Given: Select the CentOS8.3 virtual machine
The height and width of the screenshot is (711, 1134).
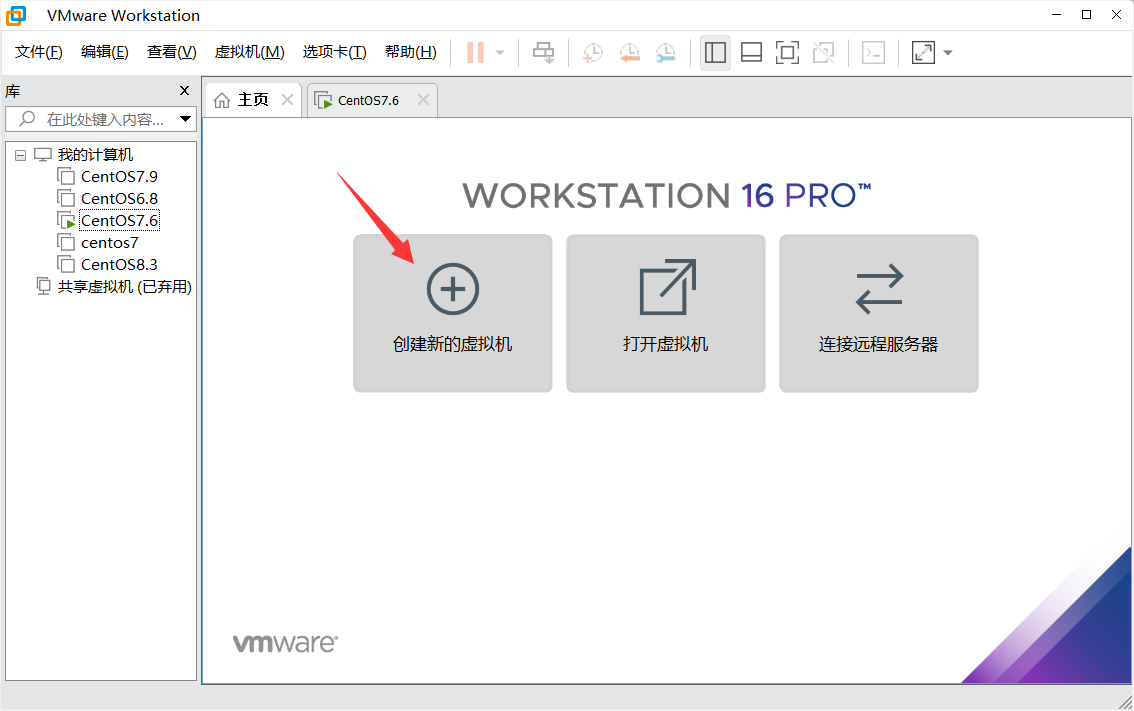Looking at the screenshot, I should tap(119, 265).
